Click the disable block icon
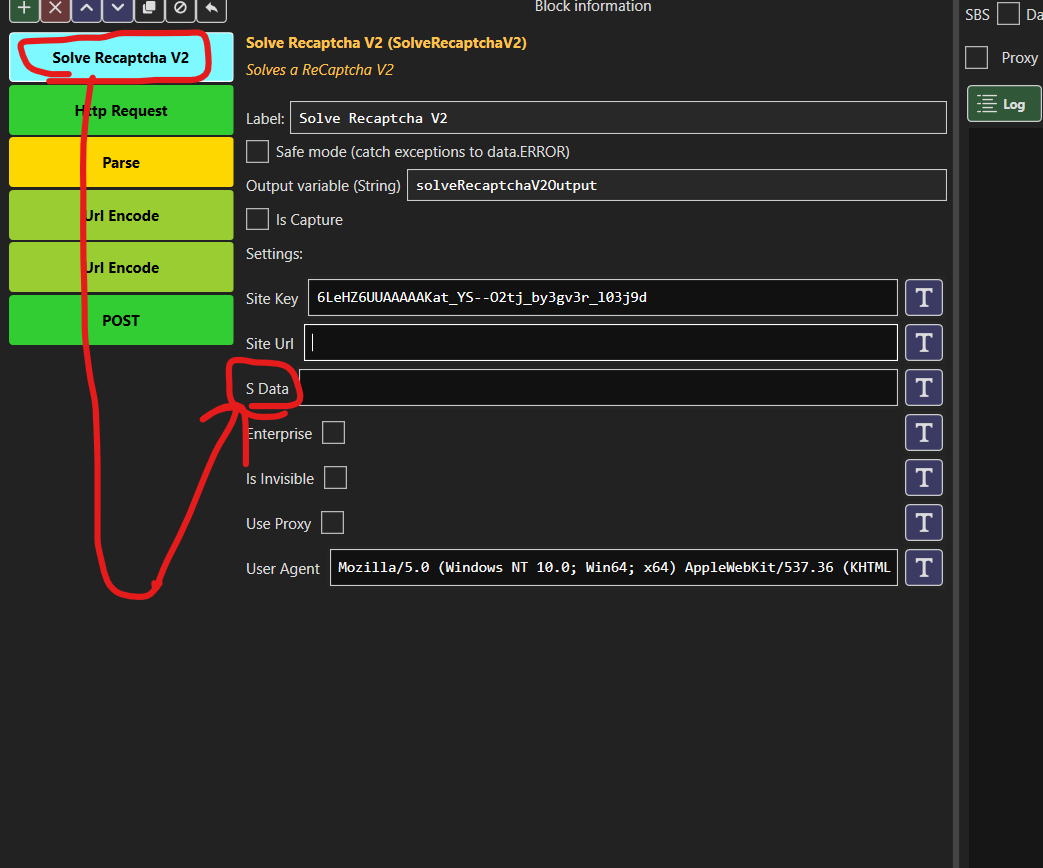 [180, 9]
